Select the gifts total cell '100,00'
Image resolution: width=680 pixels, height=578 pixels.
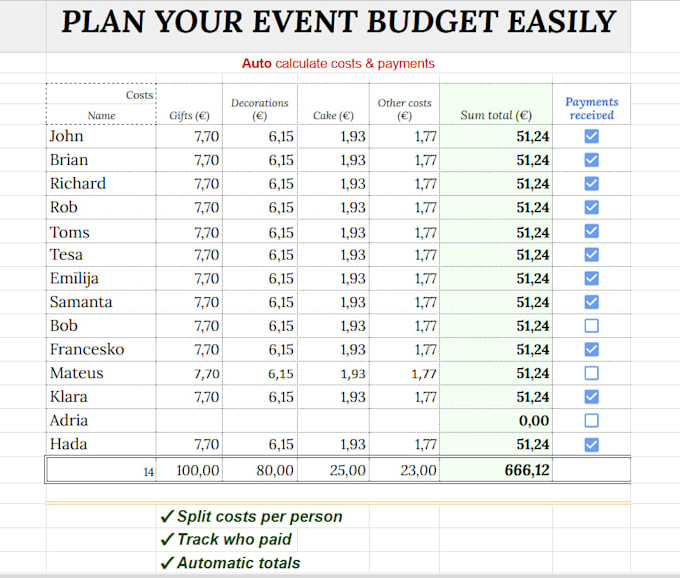tap(189, 470)
